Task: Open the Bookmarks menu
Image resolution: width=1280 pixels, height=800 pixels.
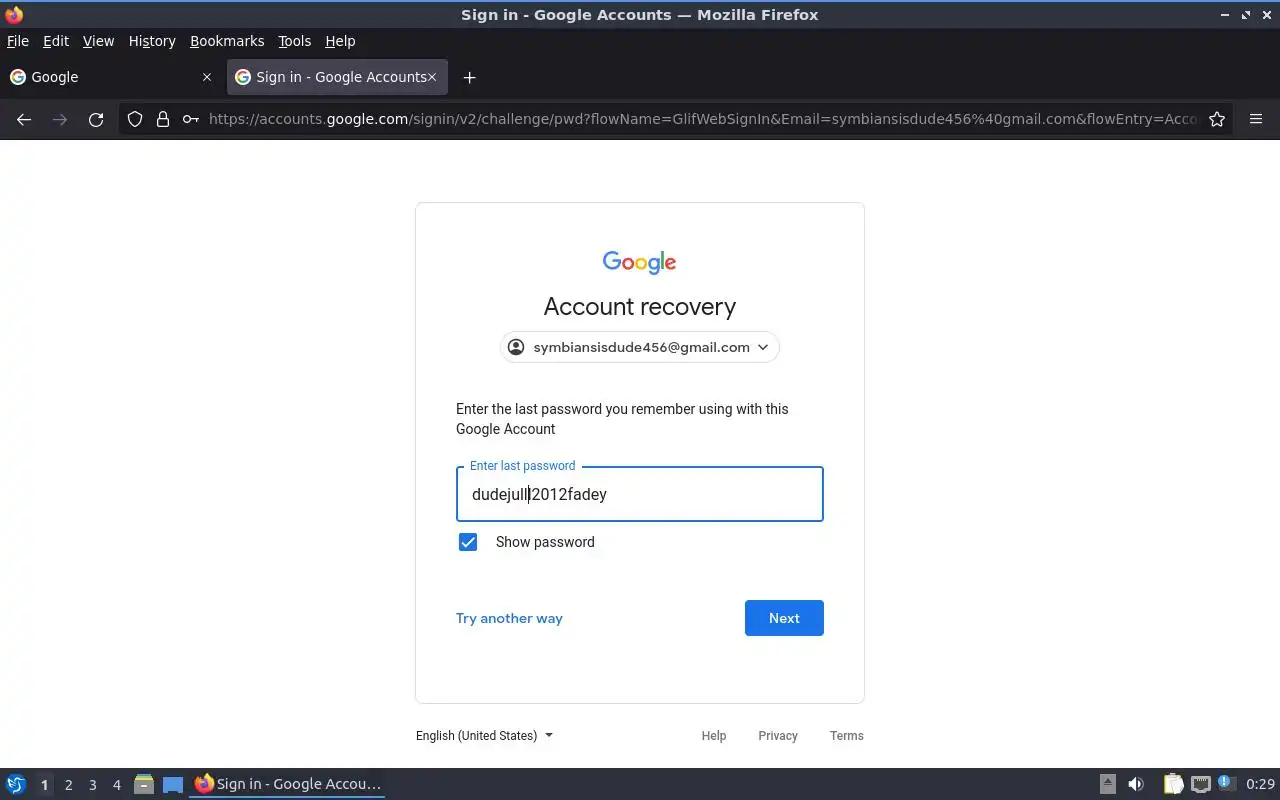Action: (227, 41)
